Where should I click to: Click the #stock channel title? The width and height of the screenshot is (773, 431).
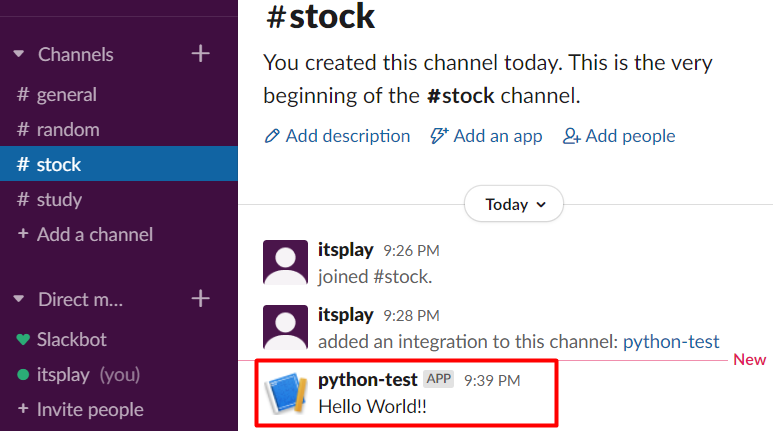click(x=320, y=16)
